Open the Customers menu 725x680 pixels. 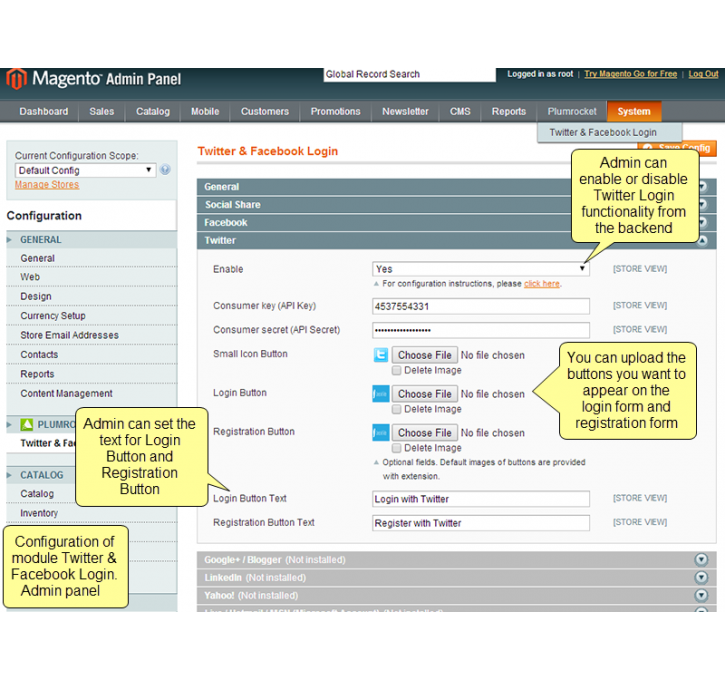(264, 111)
